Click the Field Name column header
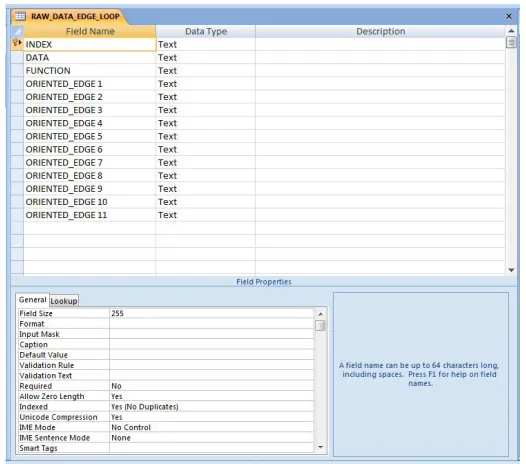This screenshot has height=464, width=526. [x=90, y=31]
